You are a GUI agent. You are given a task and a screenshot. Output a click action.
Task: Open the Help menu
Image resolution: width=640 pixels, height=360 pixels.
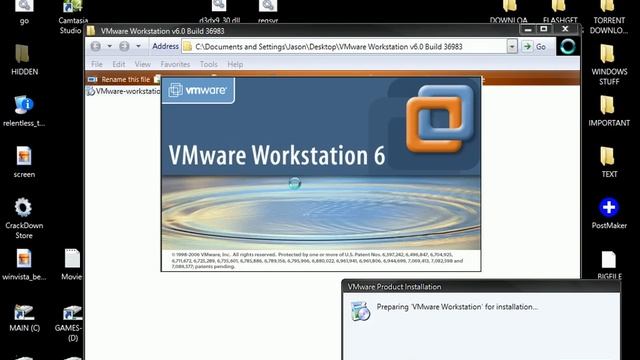point(235,64)
